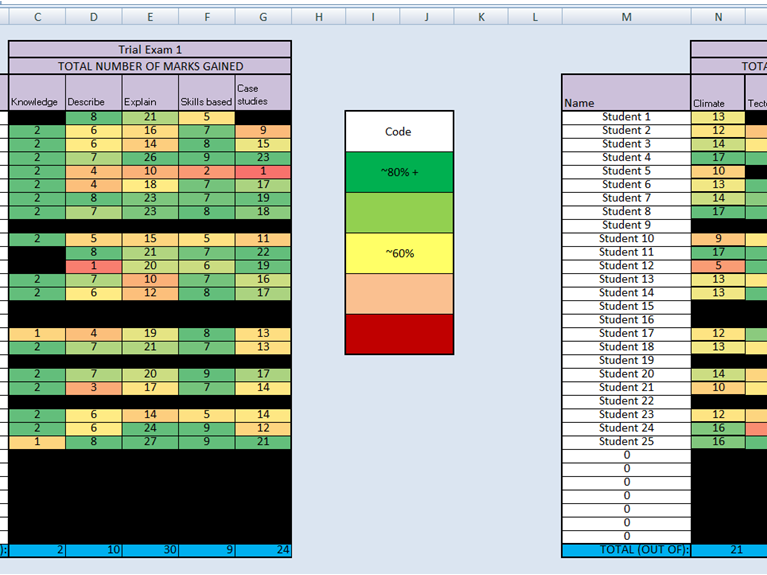Select column D header
767x575 pixels.
(93, 17)
